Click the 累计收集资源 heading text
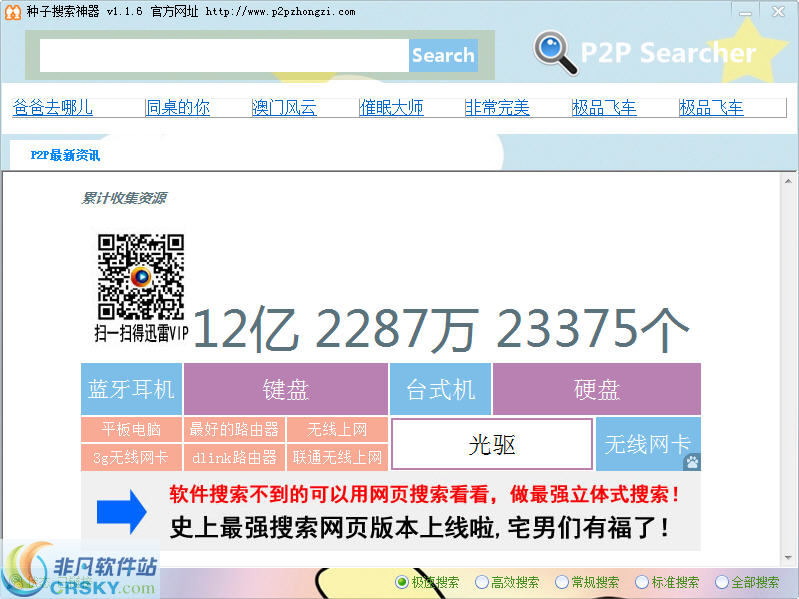Screen dimensions: 799x599 click(124, 198)
